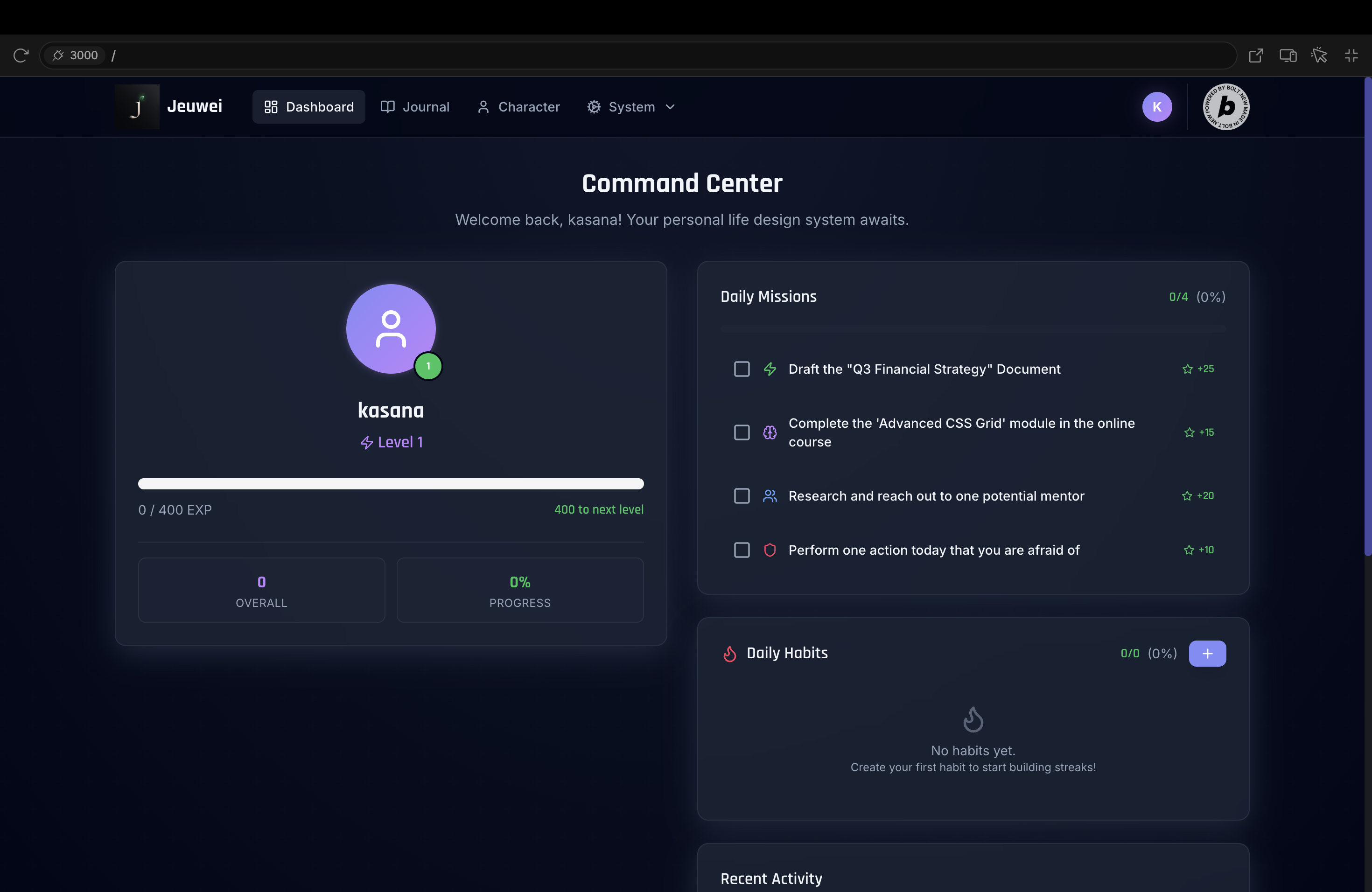The width and height of the screenshot is (1372, 892).
Task: Expand the System dropdown menu
Action: pos(631,107)
